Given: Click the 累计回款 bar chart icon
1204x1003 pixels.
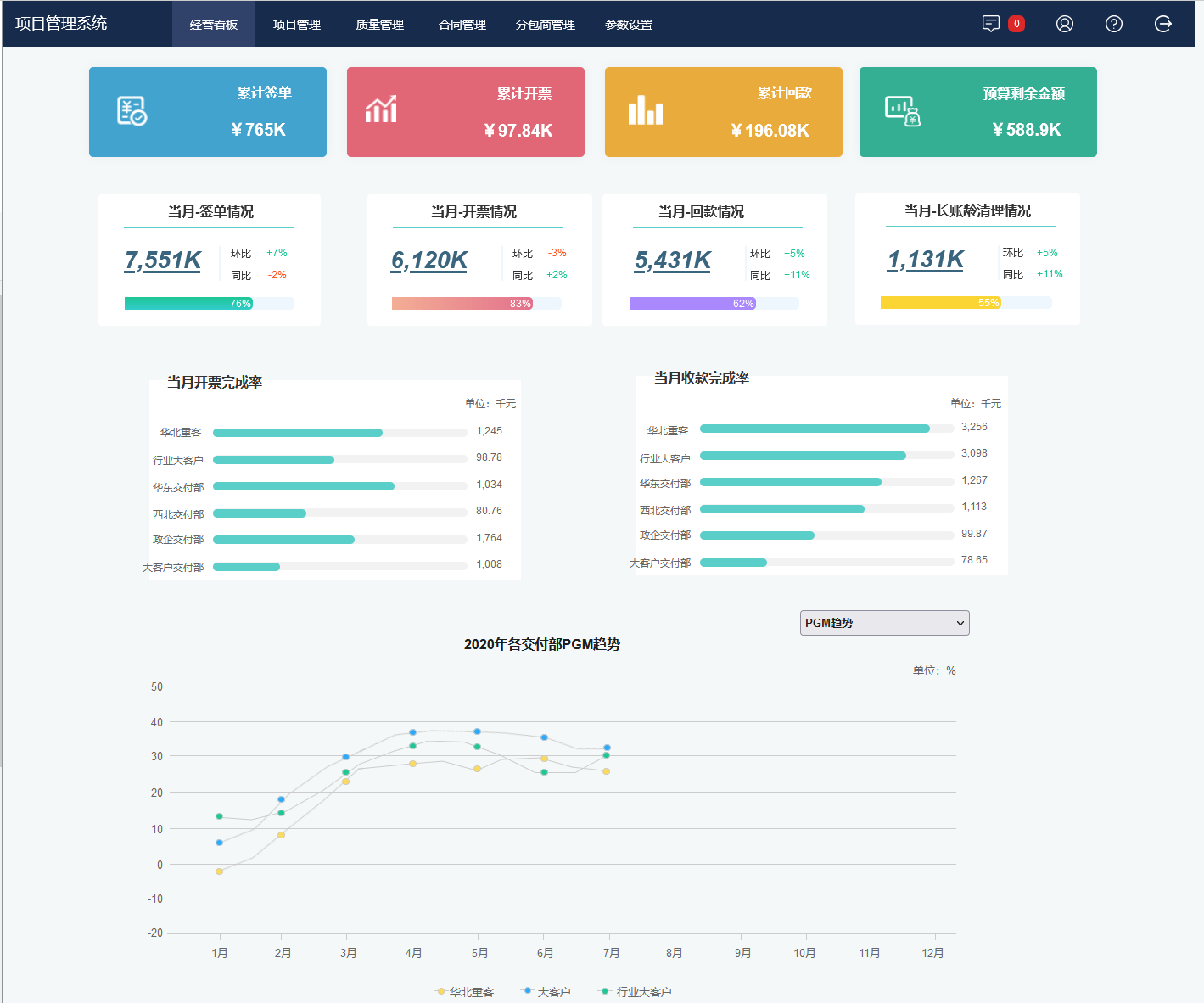Looking at the screenshot, I should click(x=646, y=110).
